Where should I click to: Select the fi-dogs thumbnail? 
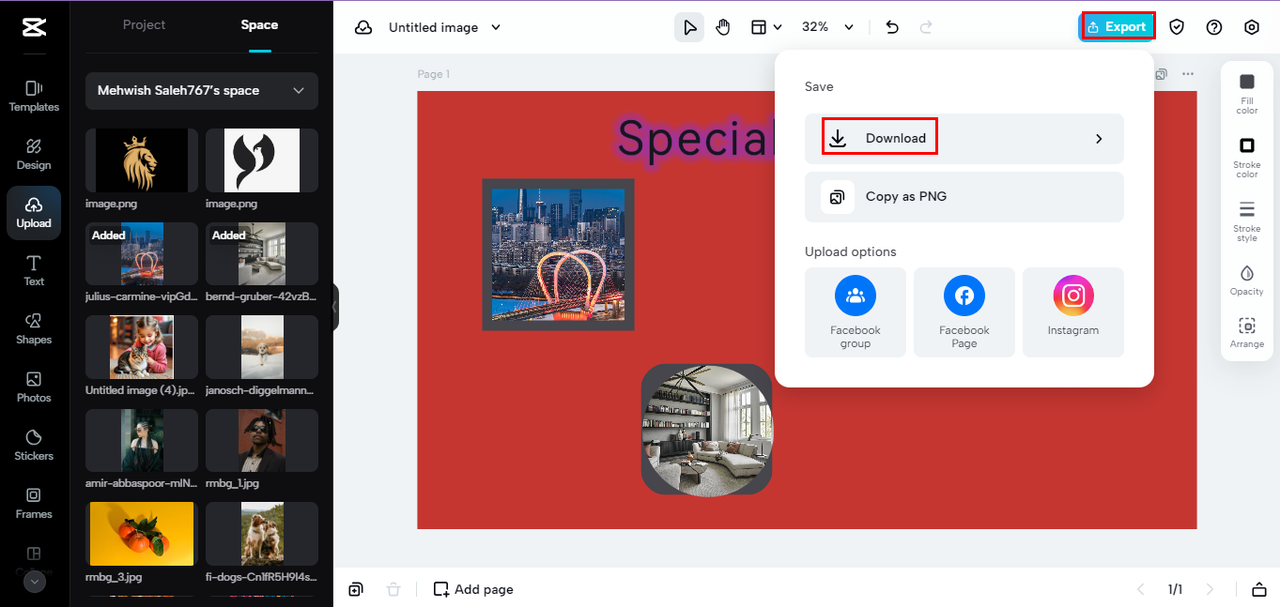click(x=262, y=534)
